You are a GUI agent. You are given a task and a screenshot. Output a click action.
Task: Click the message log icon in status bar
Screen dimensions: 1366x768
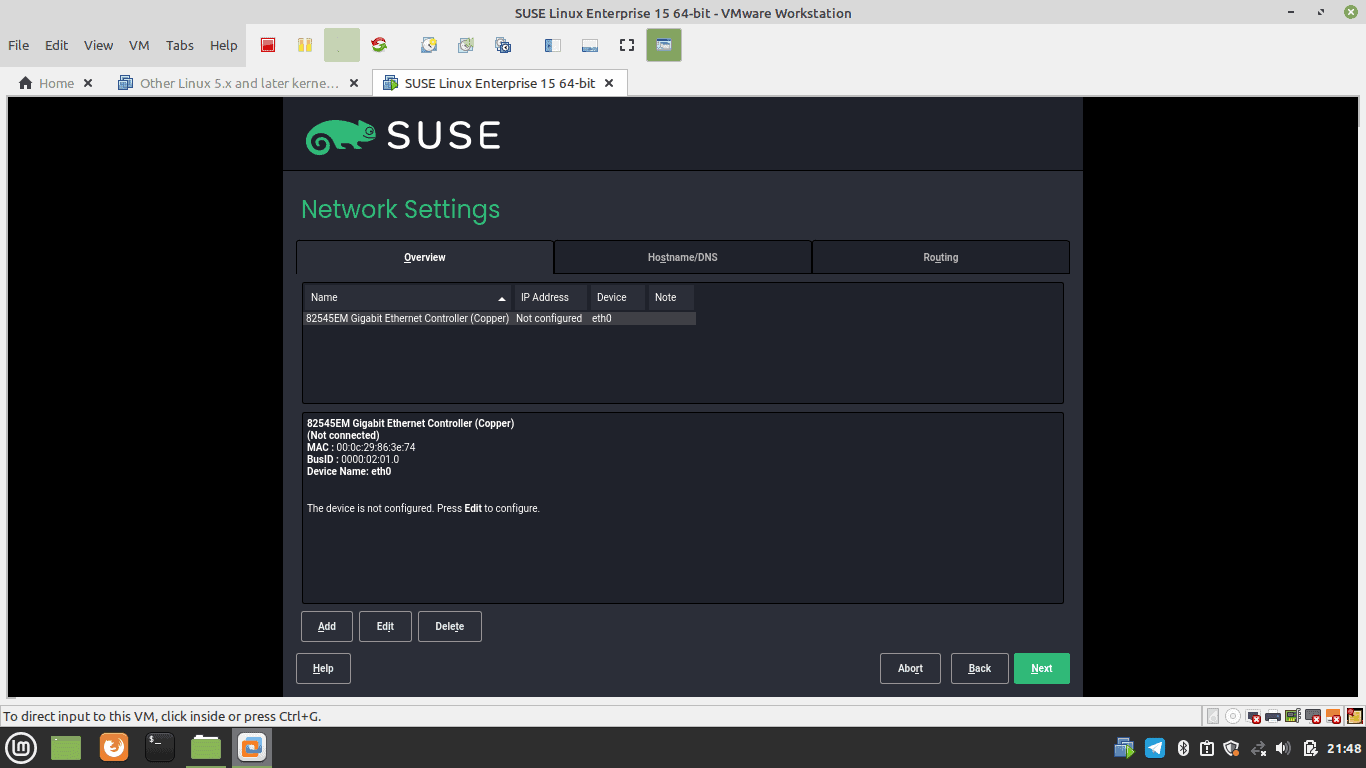(1354, 716)
